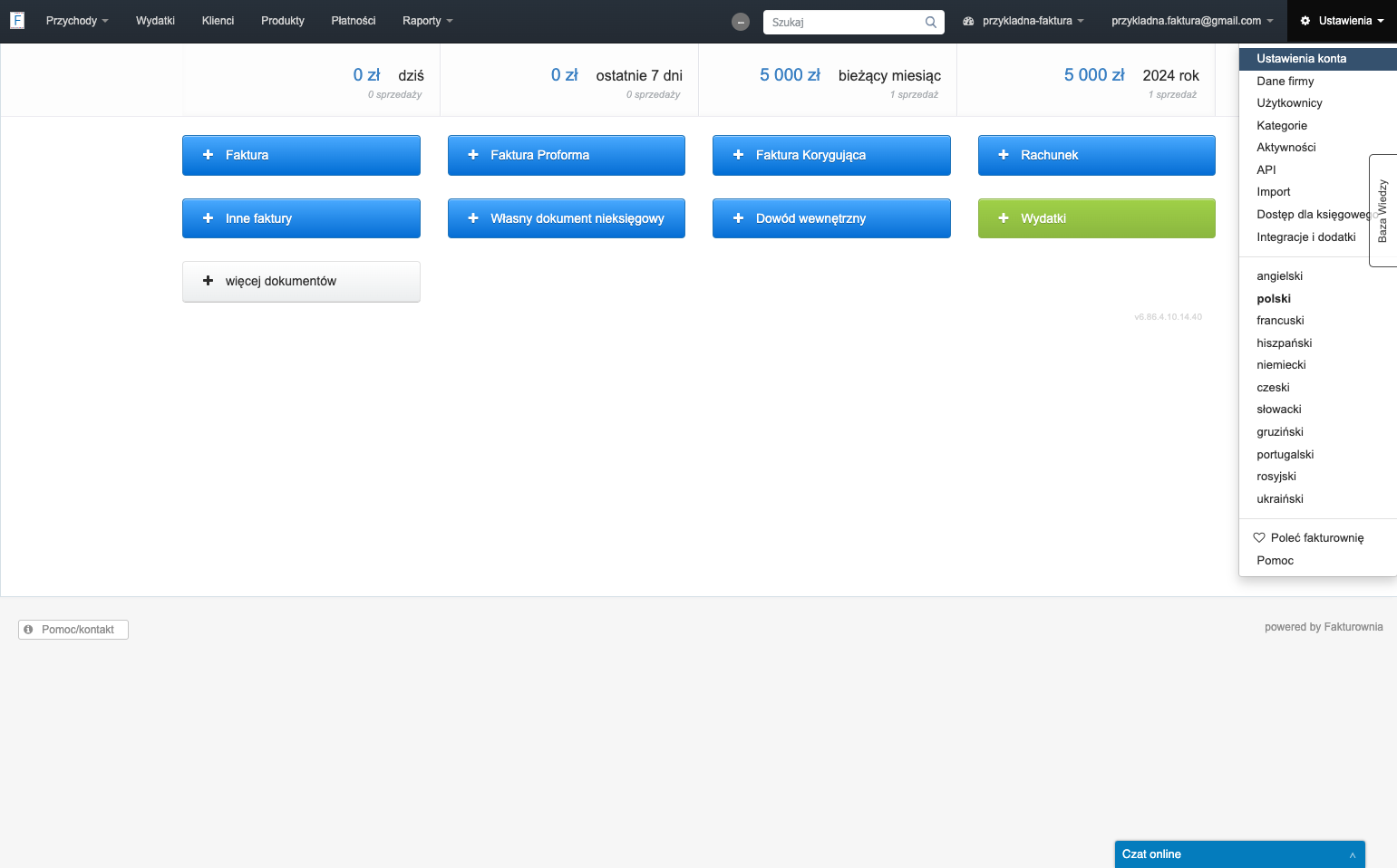This screenshot has width=1397, height=868.
Task: Open the Pomoc/kontakt button
Action: (73, 630)
